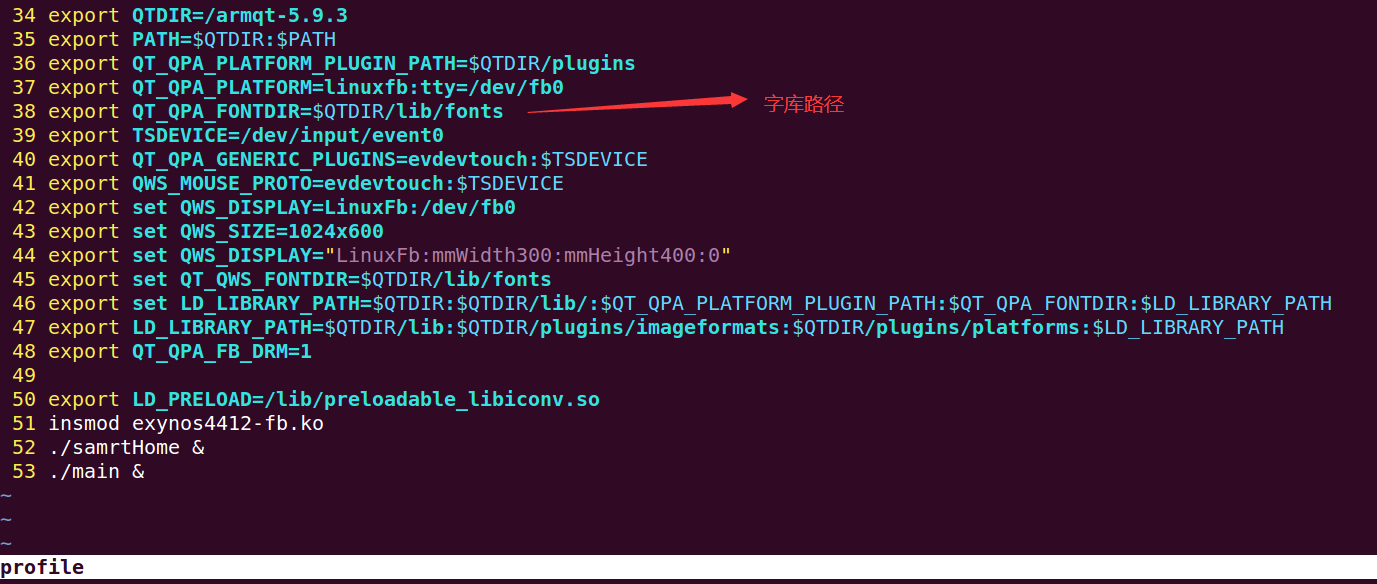1377x584 pixels.
Task: Click the red Chinese annotation label 字库路径
Action: click(x=804, y=104)
